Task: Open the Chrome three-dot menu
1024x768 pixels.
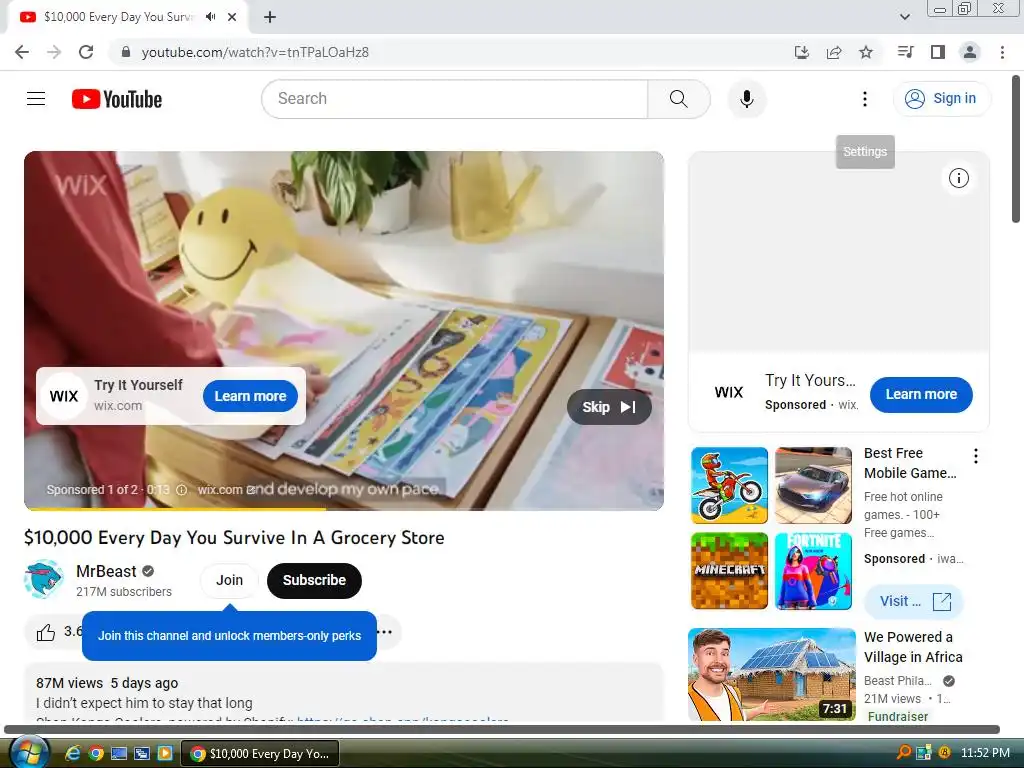Action: point(1002,52)
